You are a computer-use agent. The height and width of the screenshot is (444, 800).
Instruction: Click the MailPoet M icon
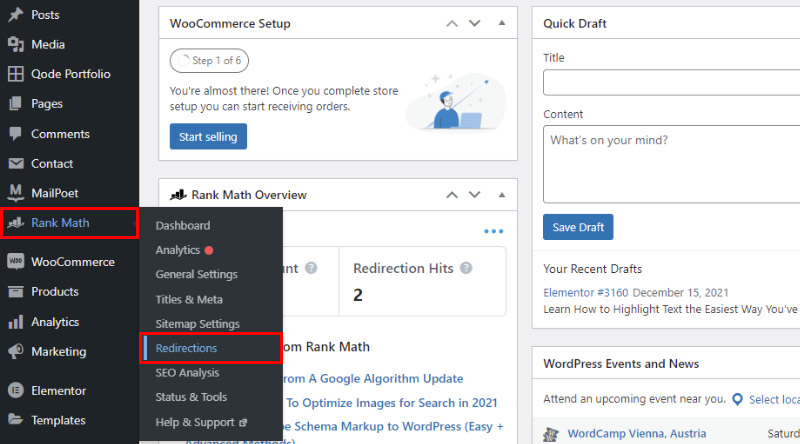16,193
